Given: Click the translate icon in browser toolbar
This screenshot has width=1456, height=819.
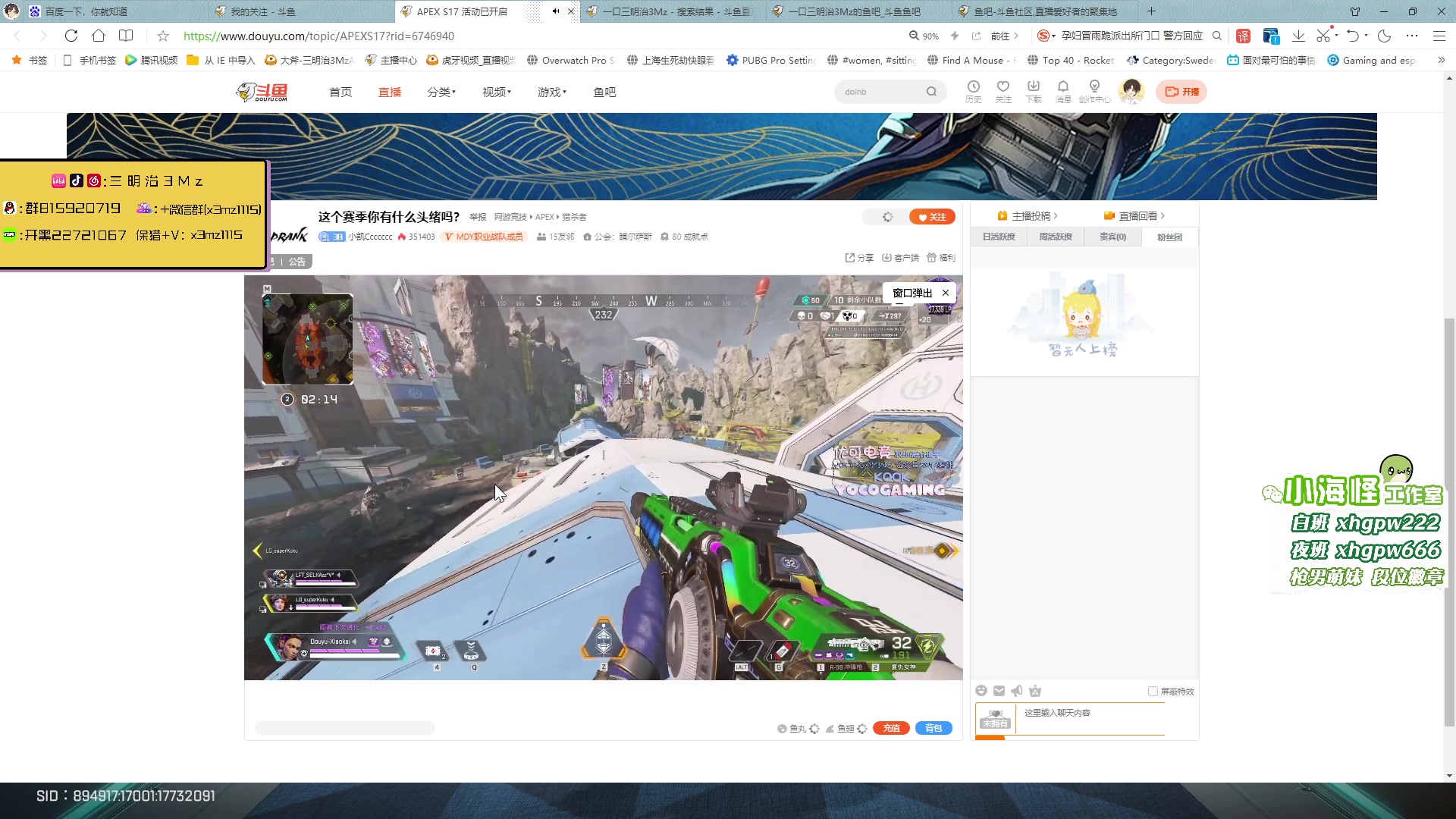Looking at the screenshot, I should point(1243,36).
